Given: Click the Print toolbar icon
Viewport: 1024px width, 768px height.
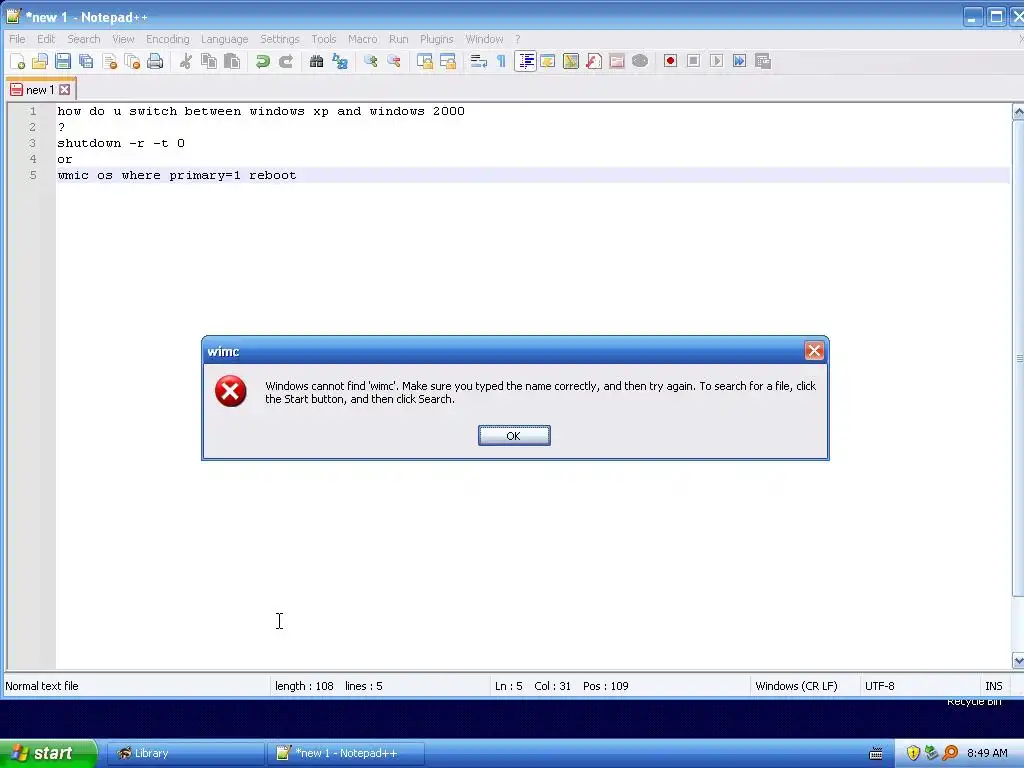Looking at the screenshot, I should (155, 61).
